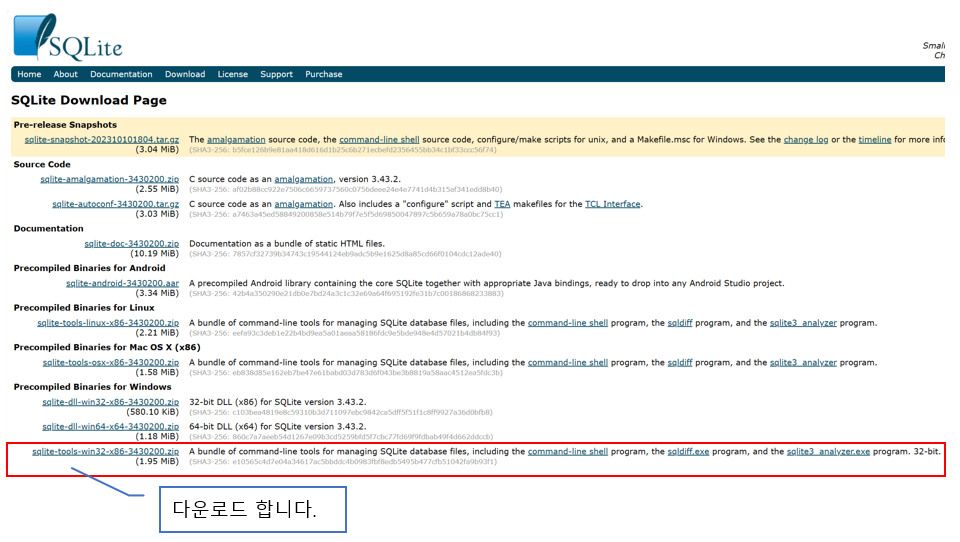Download sqlite-android-3430200.aar
This screenshot has height=542, width=960.
click(x=122, y=284)
